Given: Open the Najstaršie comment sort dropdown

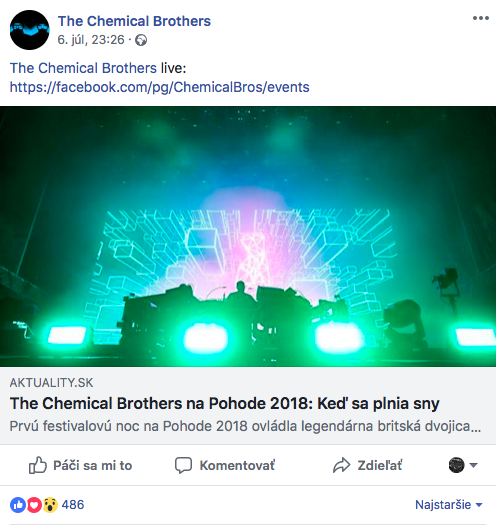Looking at the screenshot, I should click(448, 505).
